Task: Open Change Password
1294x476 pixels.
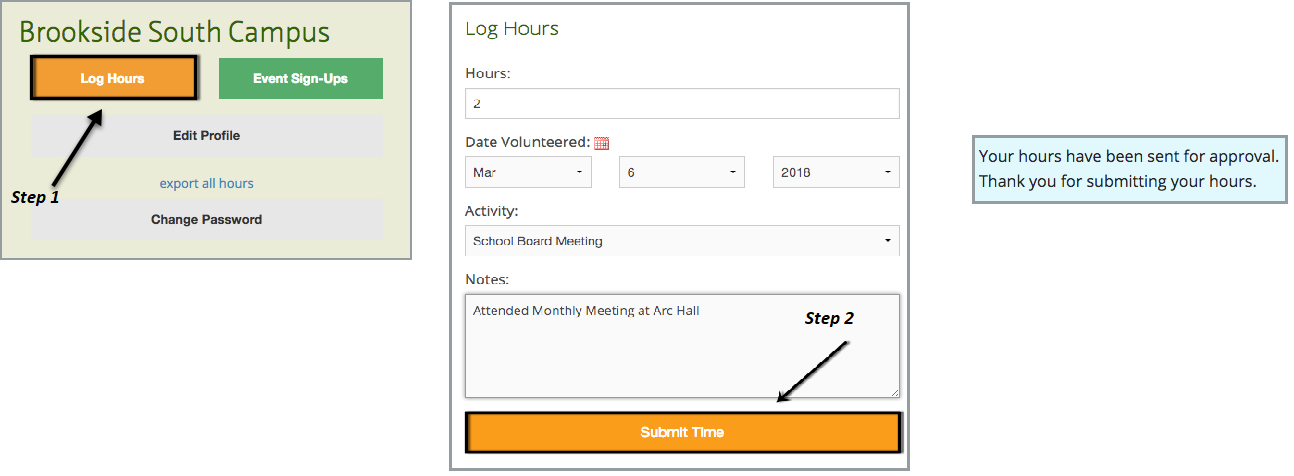Action: pyautogui.click(x=207, y=219)
